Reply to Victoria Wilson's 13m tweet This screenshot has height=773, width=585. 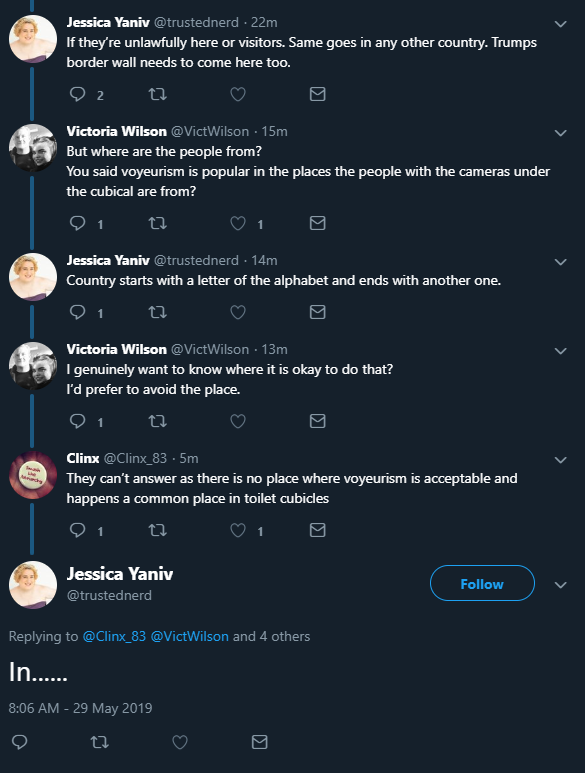coord(78,421)
